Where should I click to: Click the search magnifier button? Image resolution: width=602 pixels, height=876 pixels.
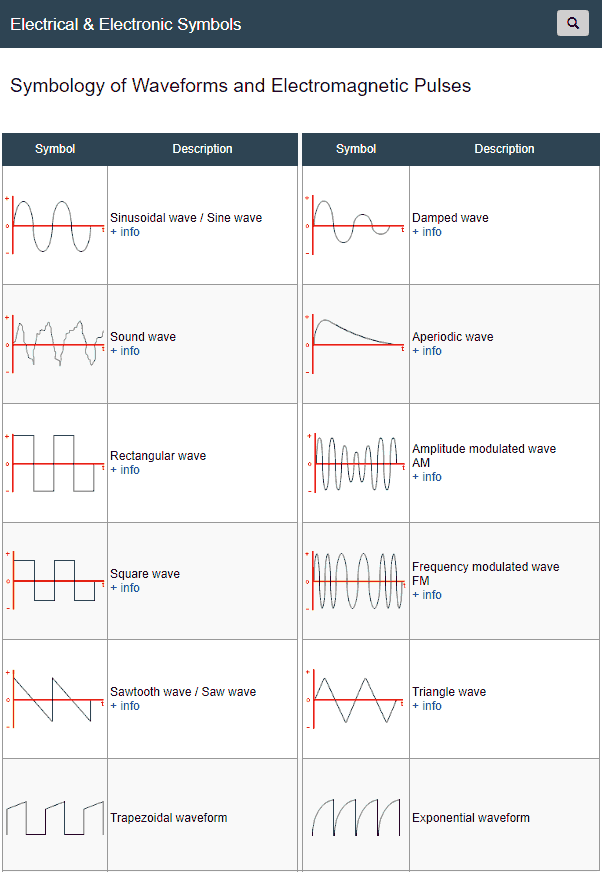click(x=573, y=23)
